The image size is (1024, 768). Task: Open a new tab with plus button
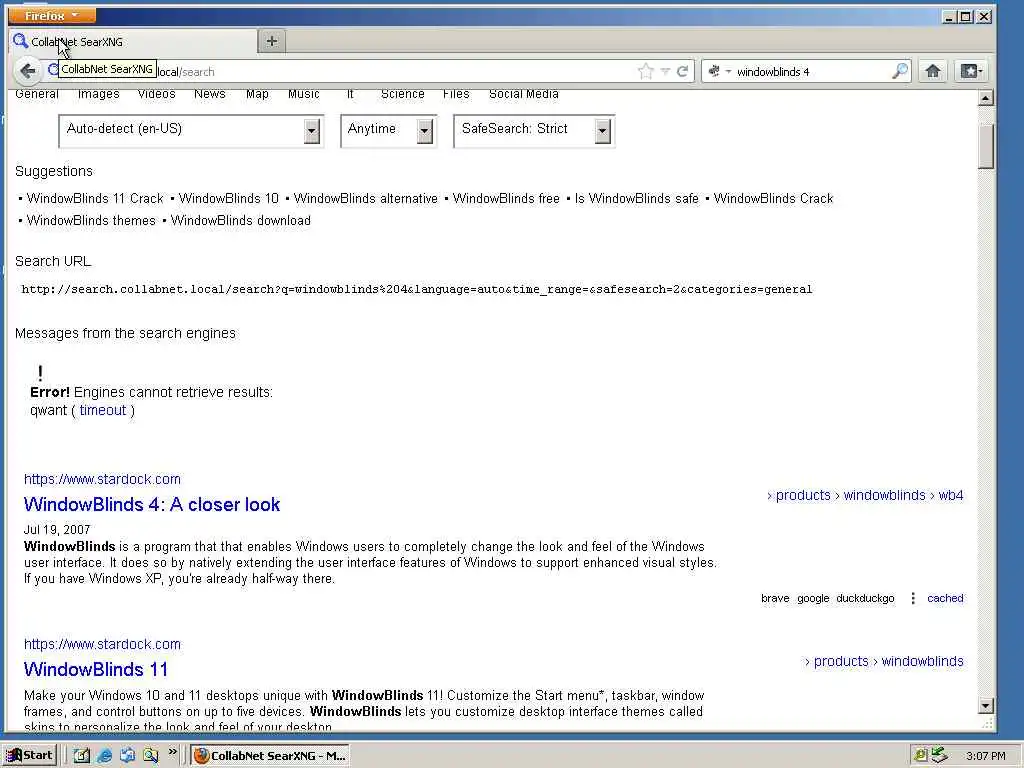(272, 41)
